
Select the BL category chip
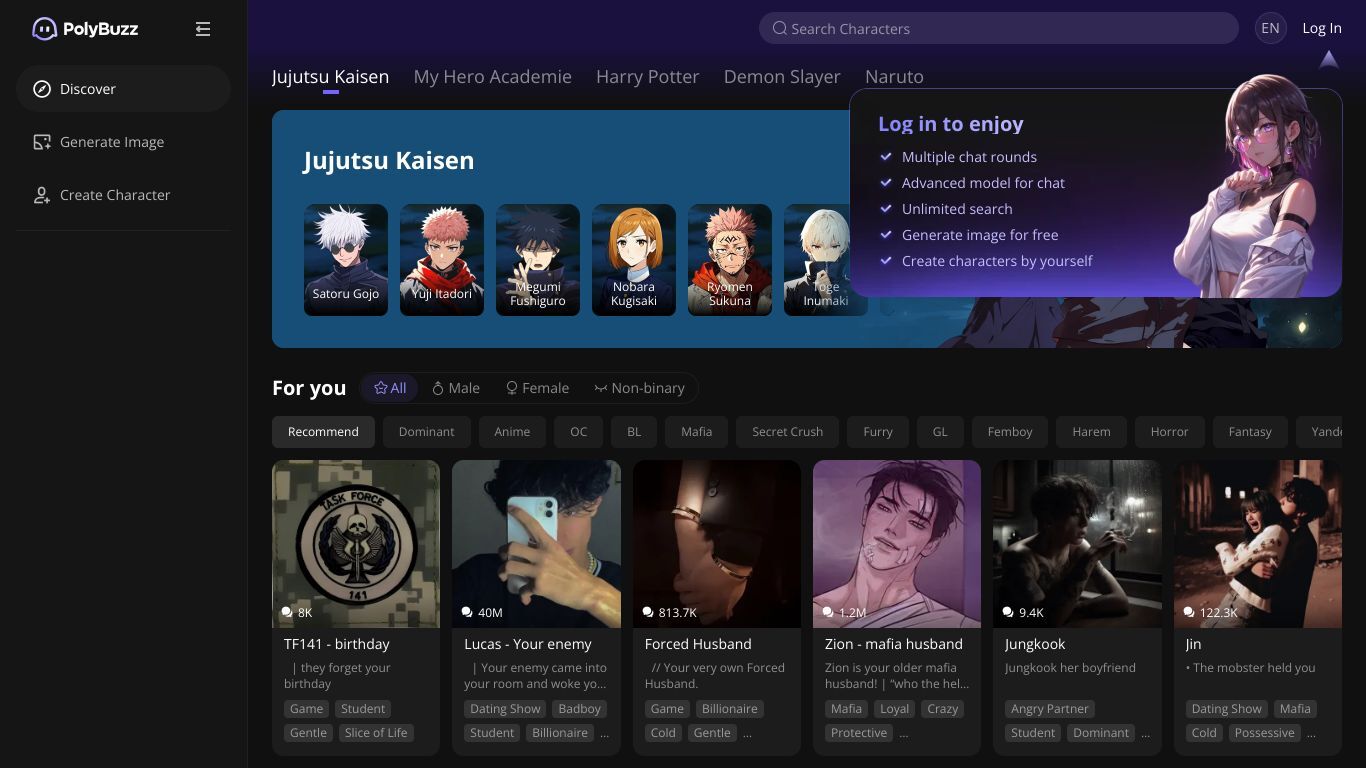tap(634, 432)
